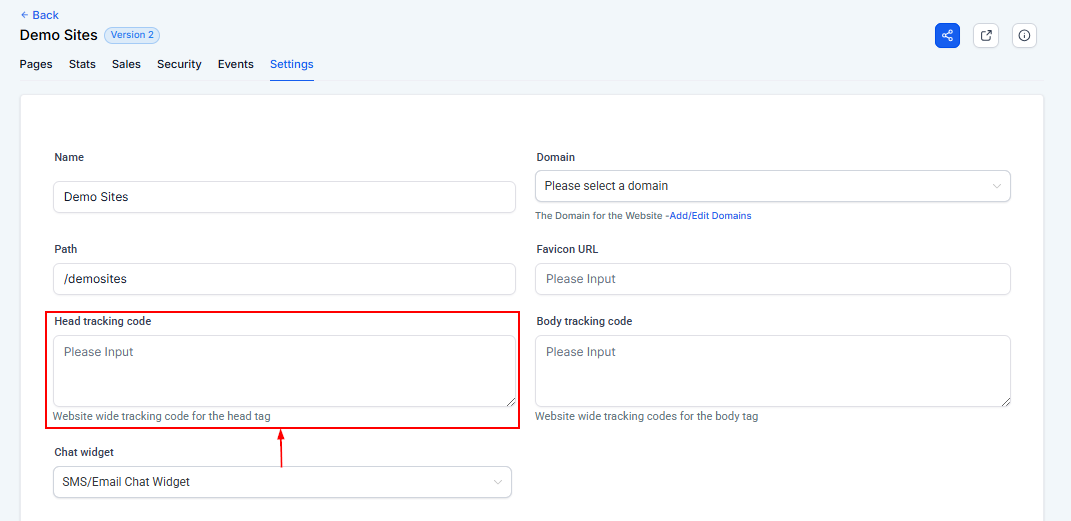Open the Stats tab
The width and height of the screenshot is (1071, 521).
click(x=82, y=64)
